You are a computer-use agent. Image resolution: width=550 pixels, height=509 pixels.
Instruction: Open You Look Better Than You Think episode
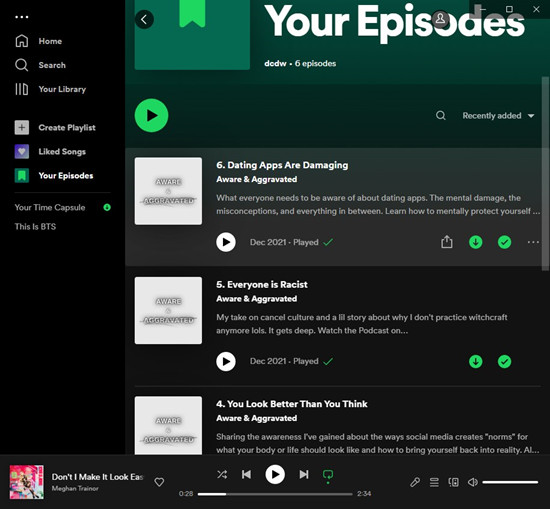pos(291,404)
